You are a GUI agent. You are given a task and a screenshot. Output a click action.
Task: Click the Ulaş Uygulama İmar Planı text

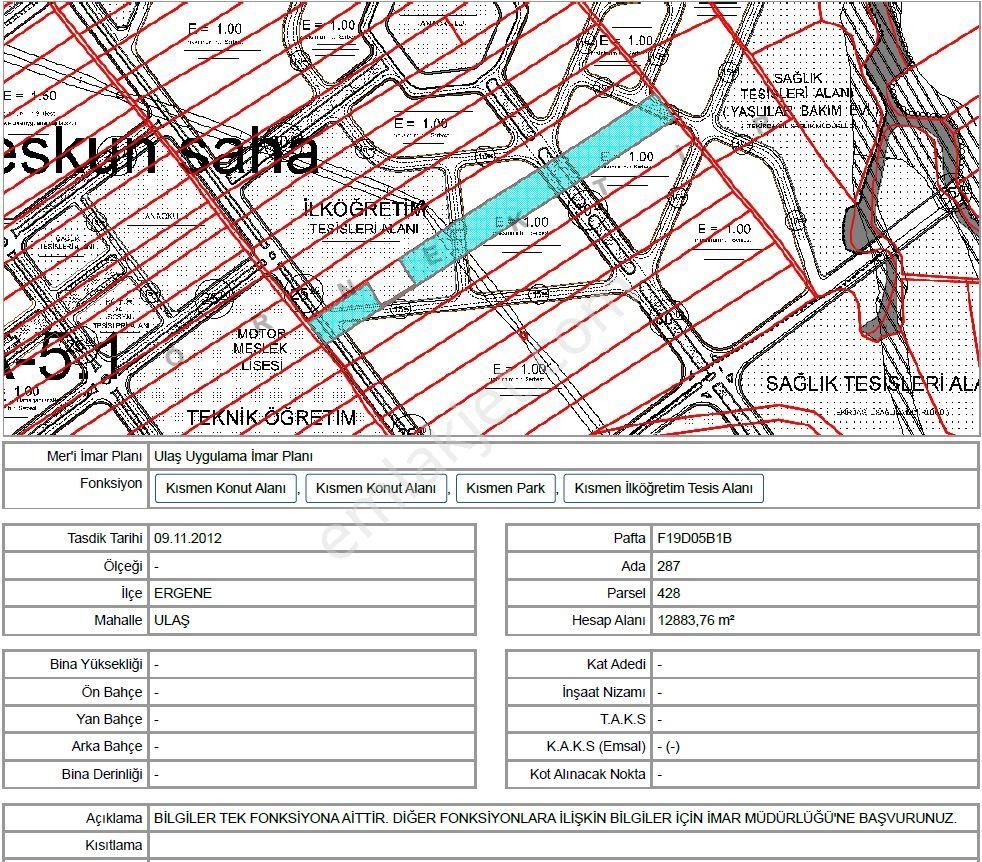(233, 456)
